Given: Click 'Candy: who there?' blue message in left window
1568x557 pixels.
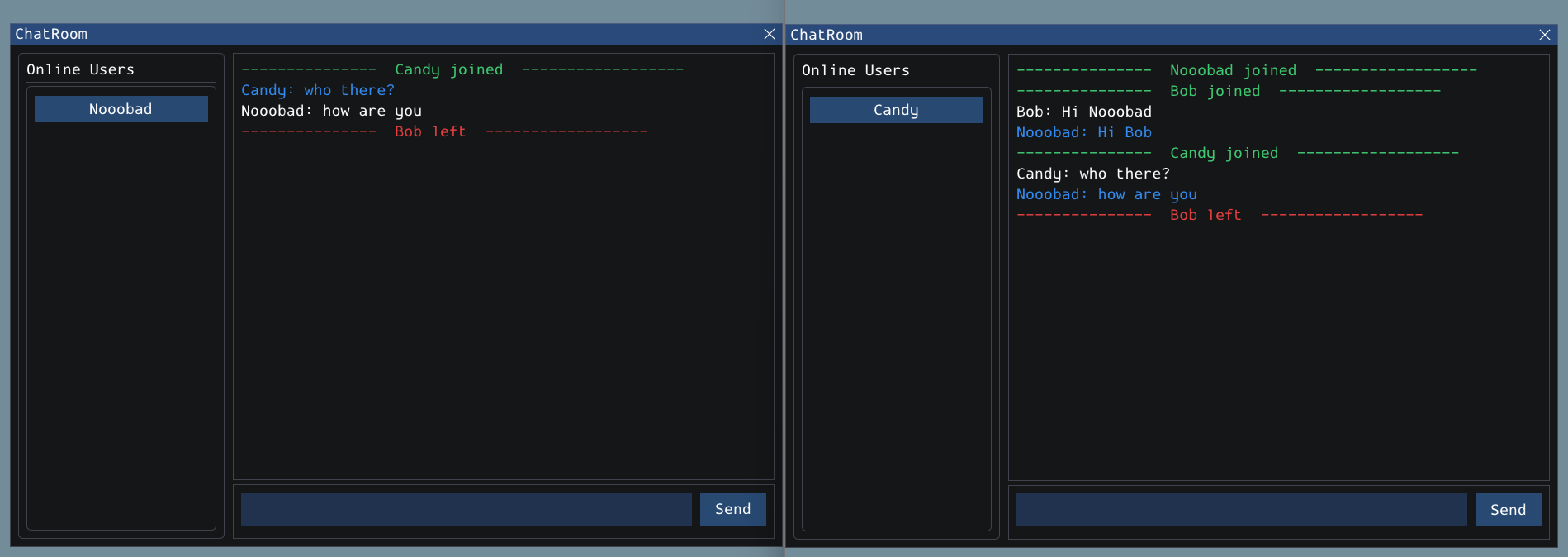Looking at the screenshot, I should click(x=318, y=90).
